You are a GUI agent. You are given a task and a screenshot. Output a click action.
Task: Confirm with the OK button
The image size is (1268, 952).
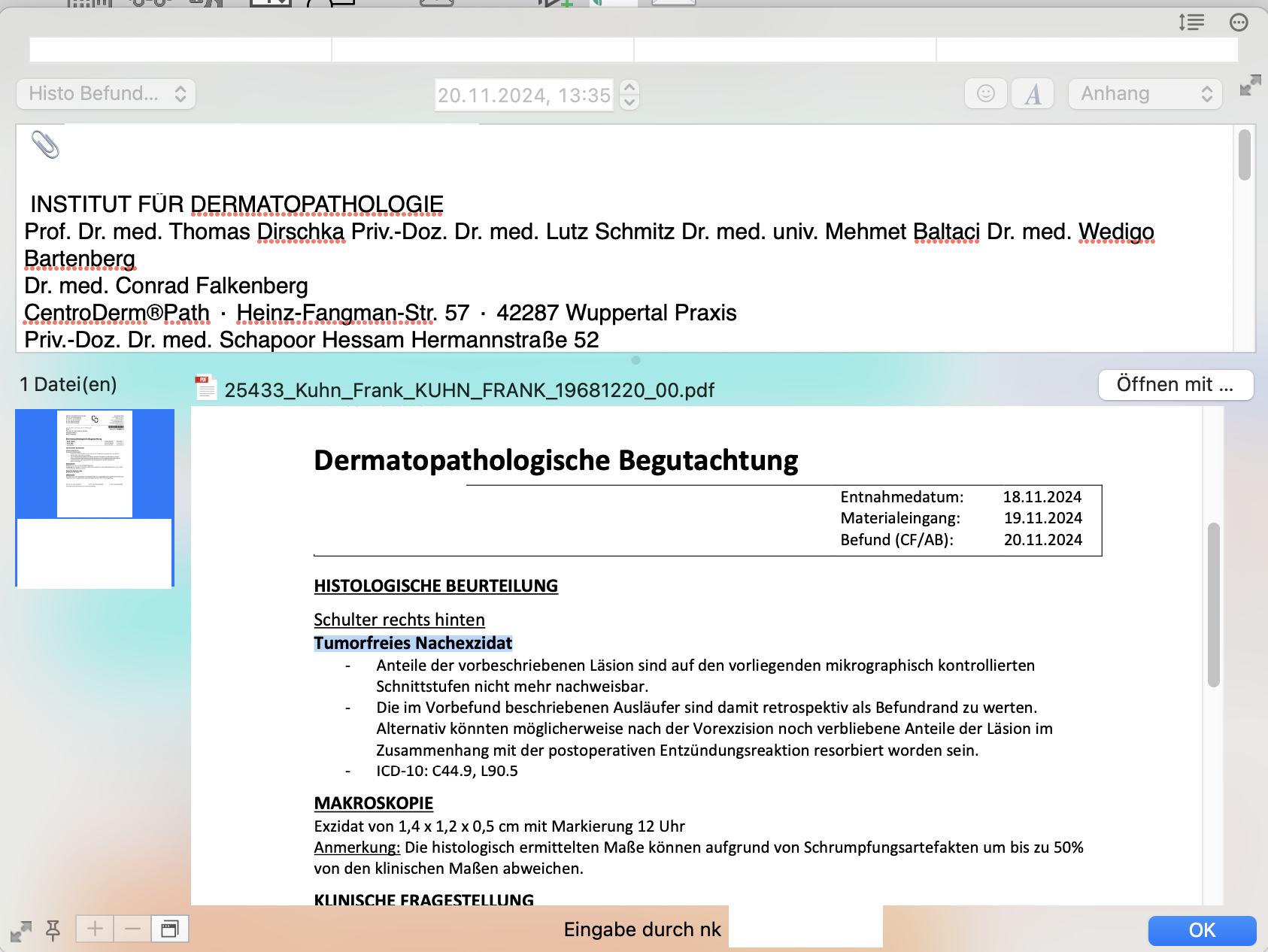(1202, 930)
